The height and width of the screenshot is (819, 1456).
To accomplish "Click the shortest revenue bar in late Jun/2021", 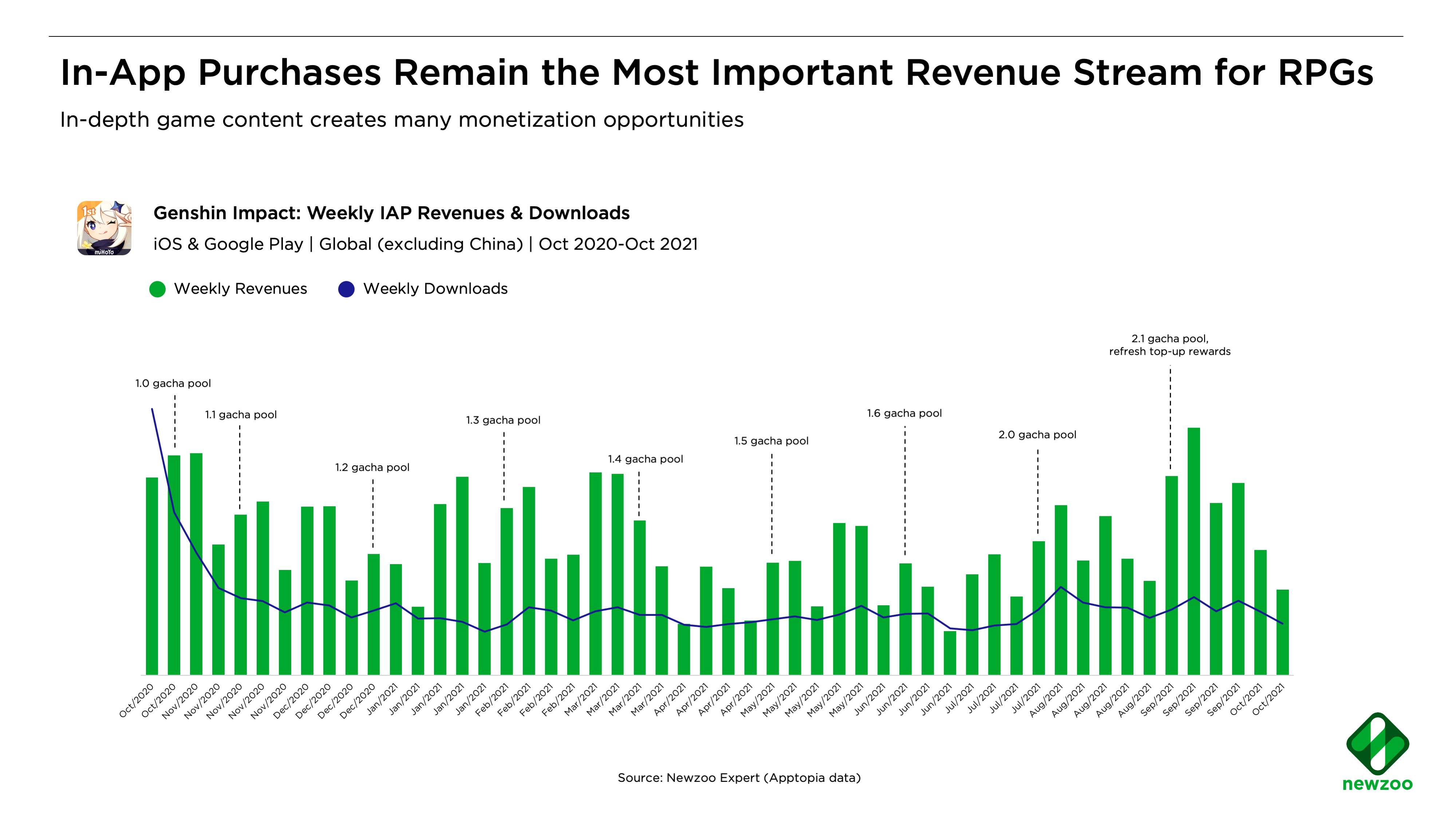I will (x=950, y=653).
